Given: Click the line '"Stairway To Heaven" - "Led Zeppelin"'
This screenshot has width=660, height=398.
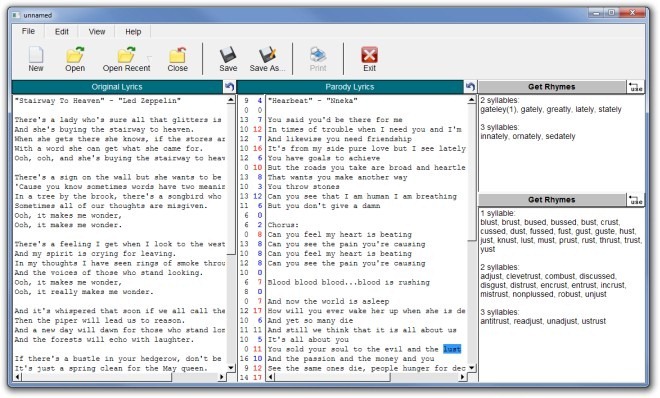Looking at the screenshot, I should click(x=98, y=101).
